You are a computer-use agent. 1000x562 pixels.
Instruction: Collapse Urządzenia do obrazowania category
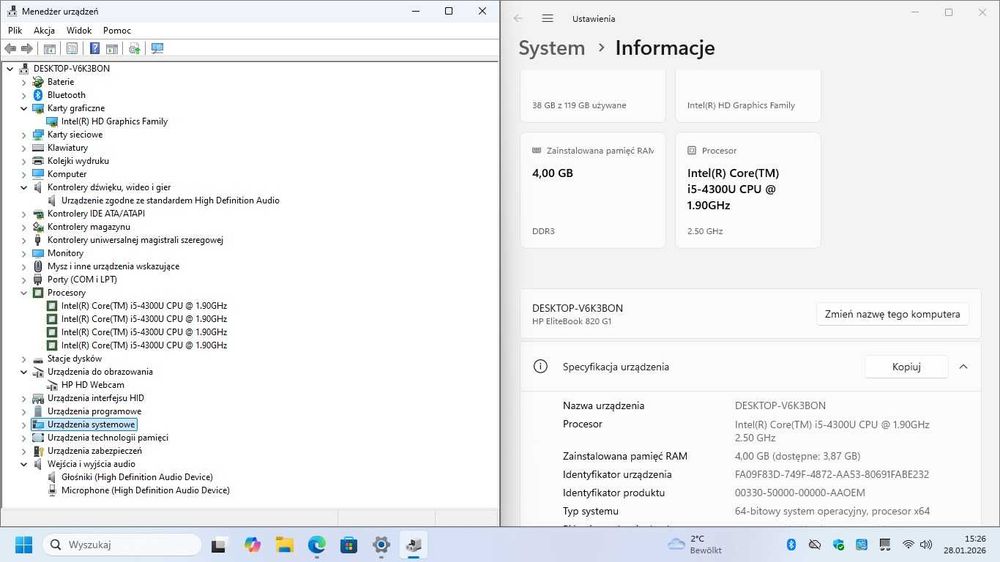[24, 372]
